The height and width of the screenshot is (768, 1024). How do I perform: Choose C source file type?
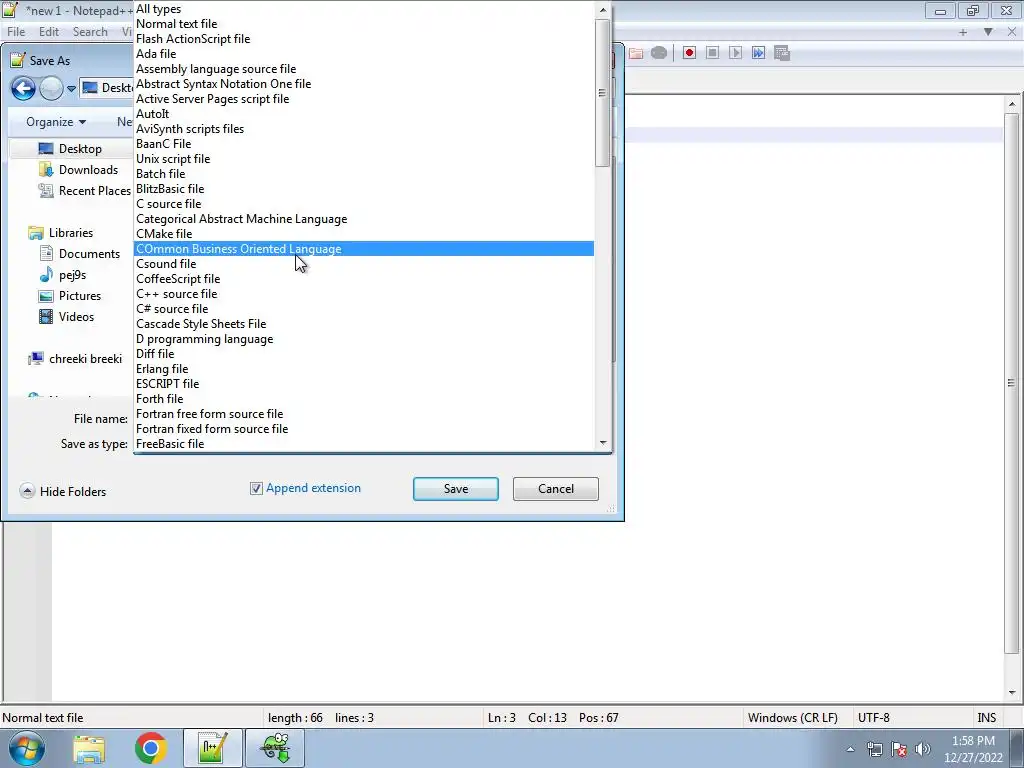pyautogui.click(x=364, y=204)
